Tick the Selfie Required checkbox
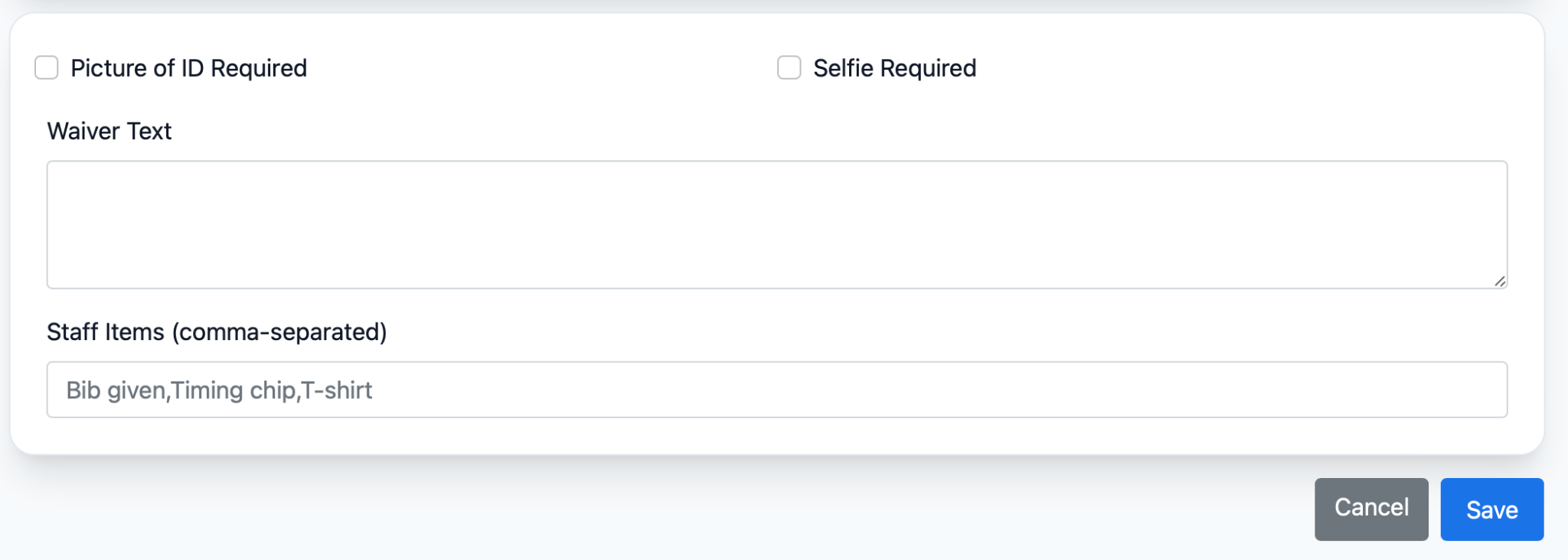 (x=789, y=68)
